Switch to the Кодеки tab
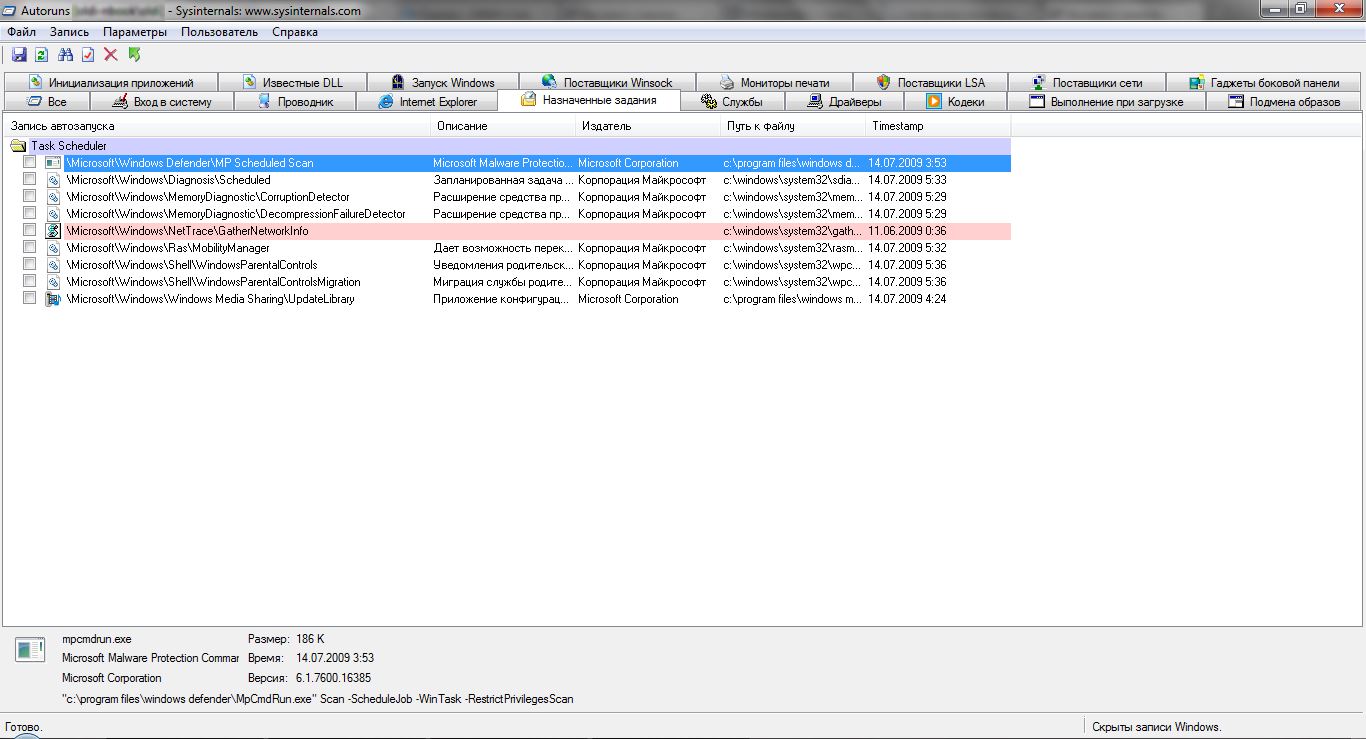1366x739 pixels. click(956, 101)
